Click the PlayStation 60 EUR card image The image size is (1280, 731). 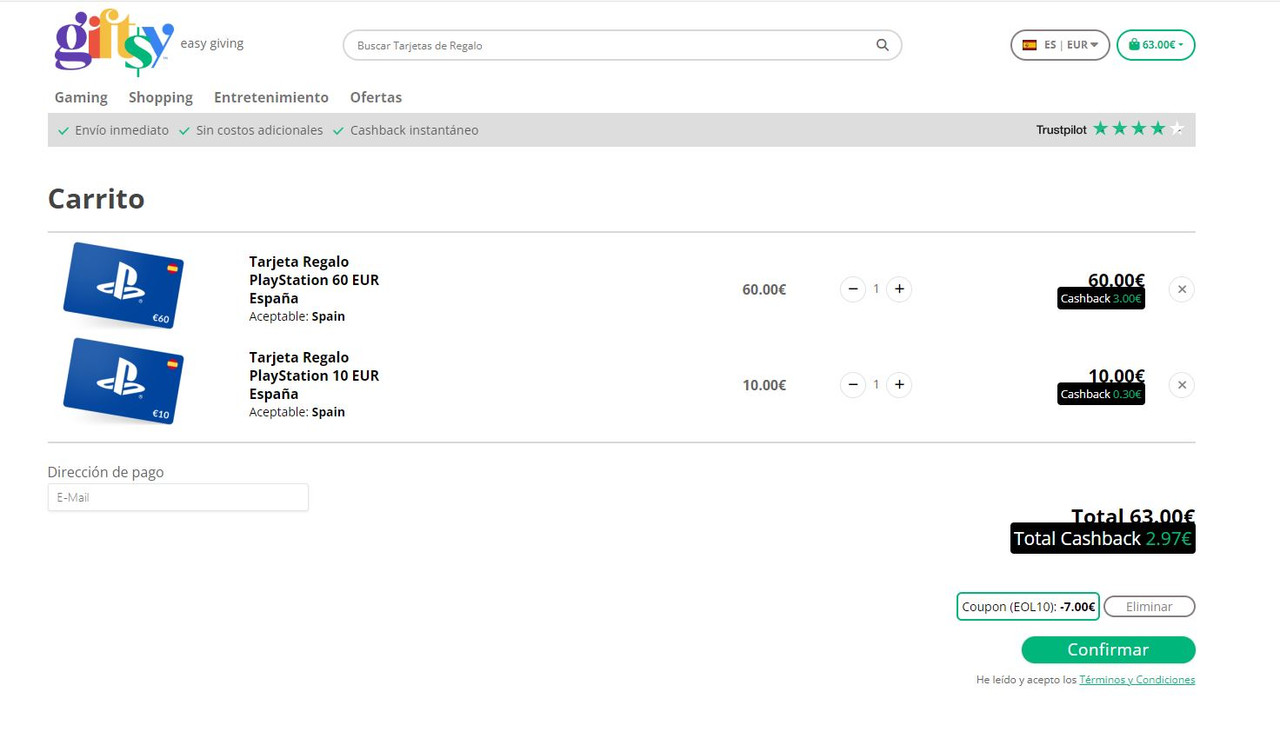[x=123, y=285]
